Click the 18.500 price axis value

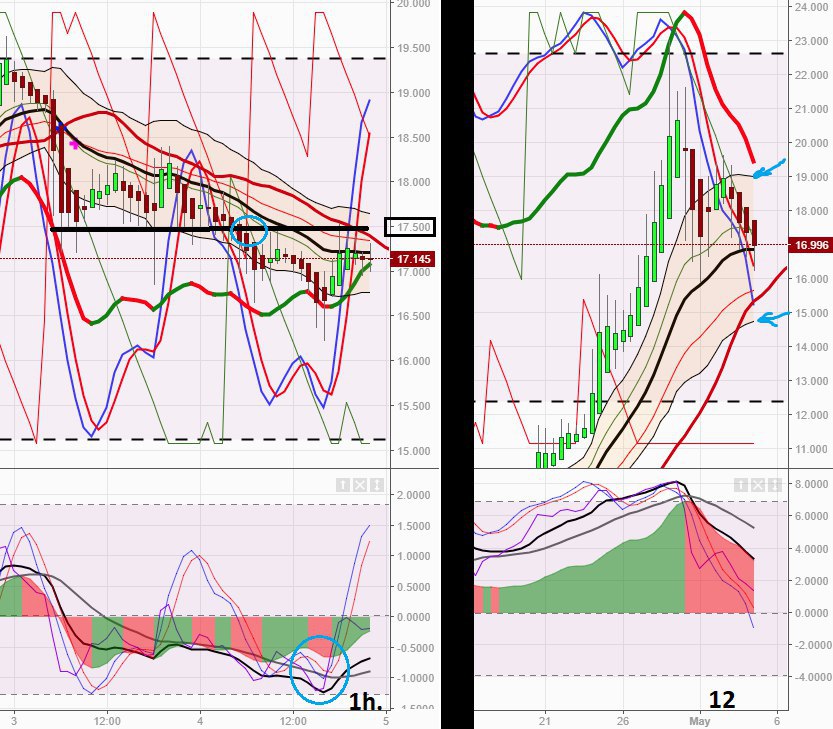(414, 138)
